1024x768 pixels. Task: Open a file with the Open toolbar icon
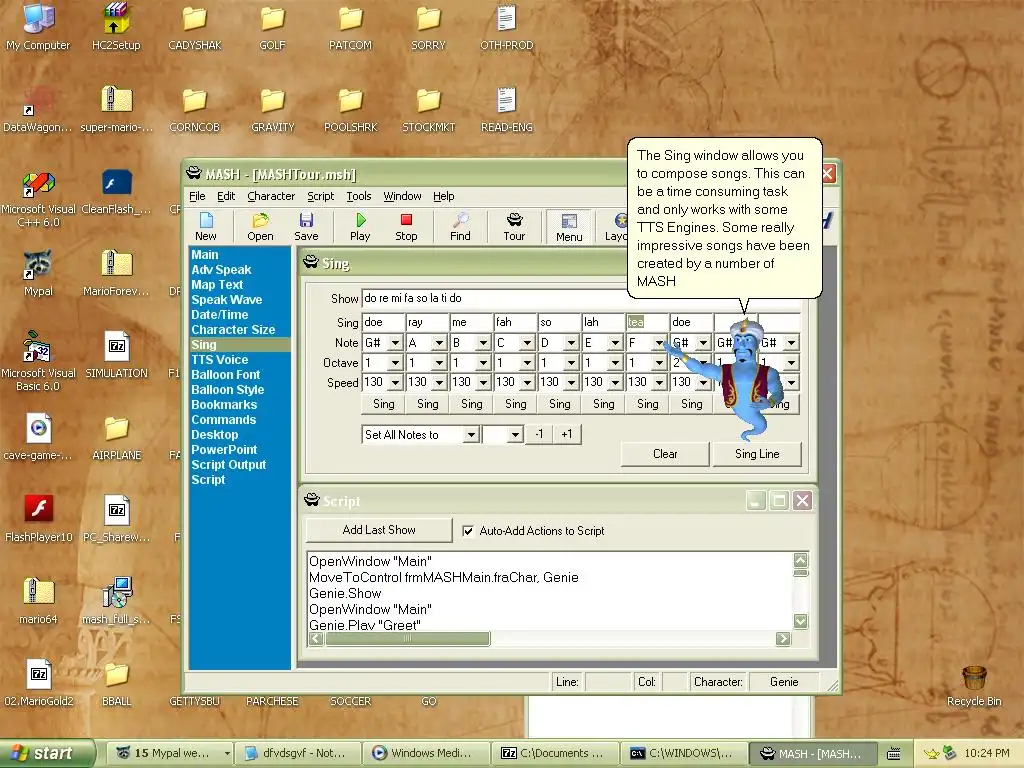point(260,227)
